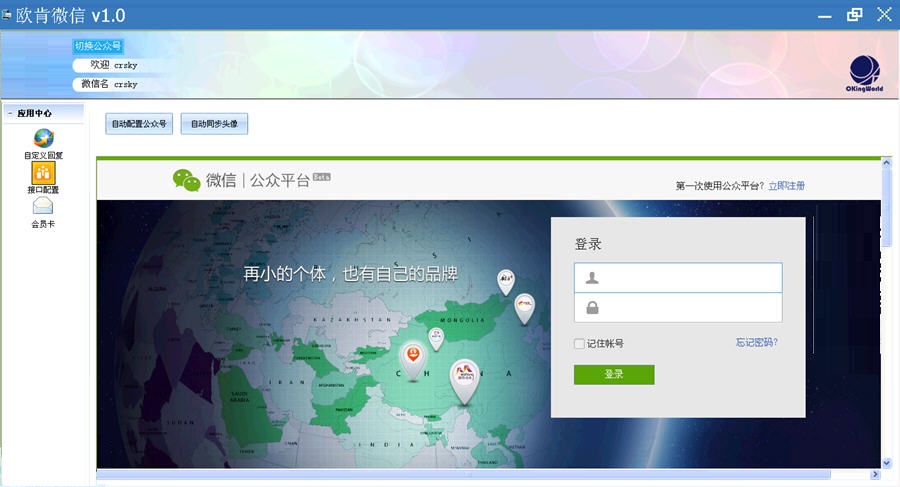Image resolution: width=900 pixels, height=487 pixels.
Task: Click the OKingWorld logo
Action: pos(864,74)
